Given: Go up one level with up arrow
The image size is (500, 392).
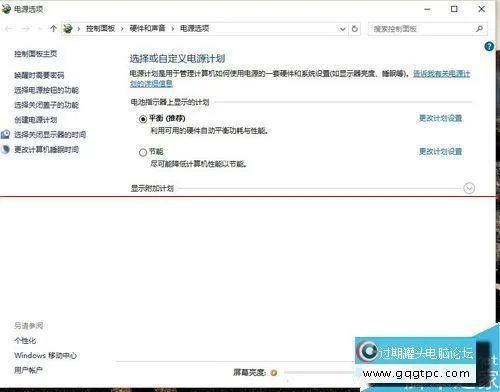Looking at the screenshot, I should click(53, 29).
